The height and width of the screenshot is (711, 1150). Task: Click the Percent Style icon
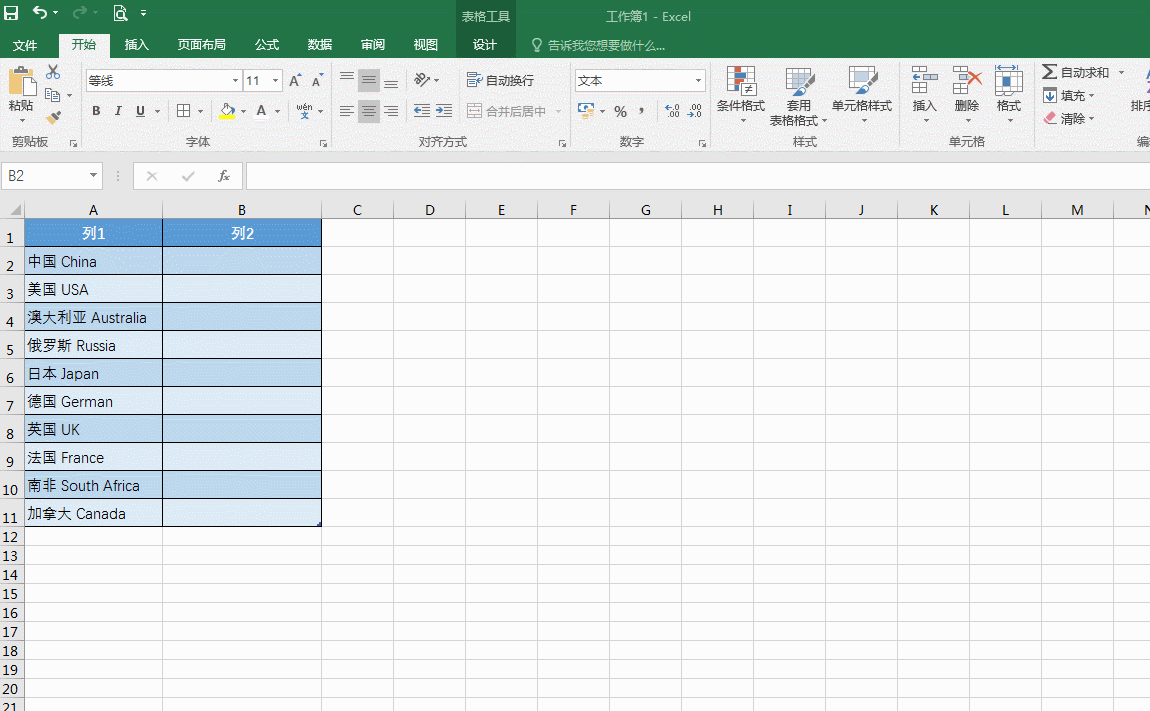click(620, 112)
